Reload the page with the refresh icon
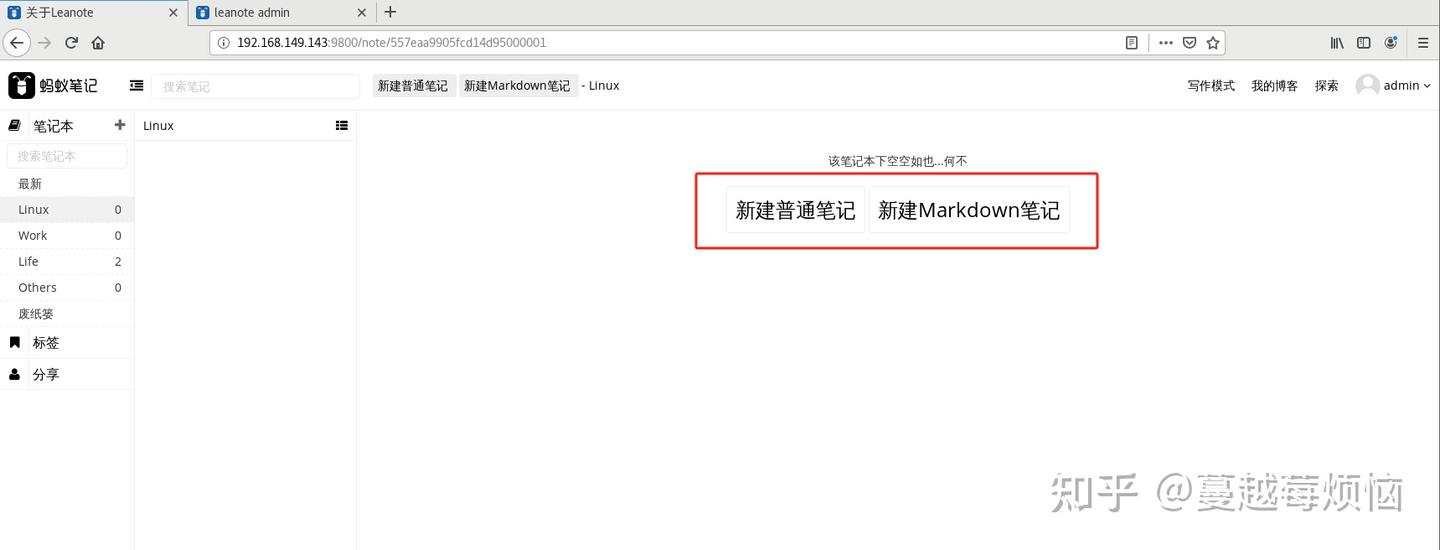 click(x=71, y=43)
